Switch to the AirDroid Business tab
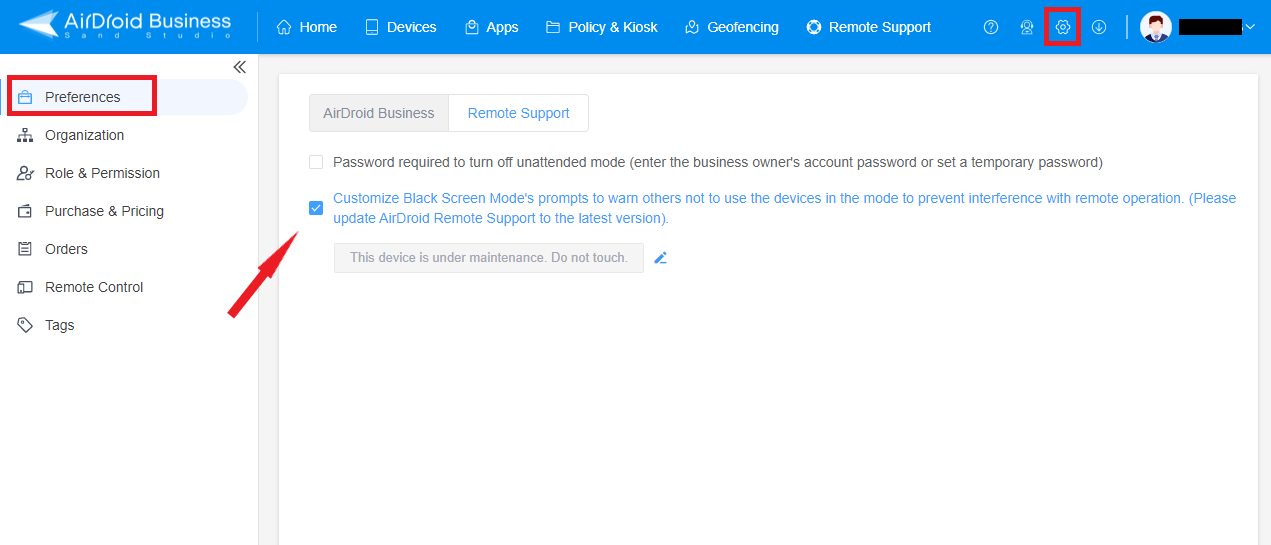 pos(379,113)
